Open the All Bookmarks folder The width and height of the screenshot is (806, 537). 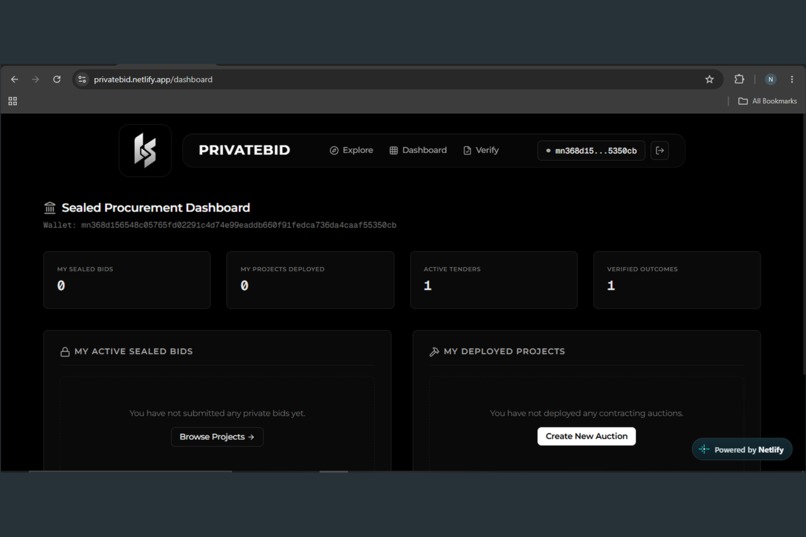point(767,101)
